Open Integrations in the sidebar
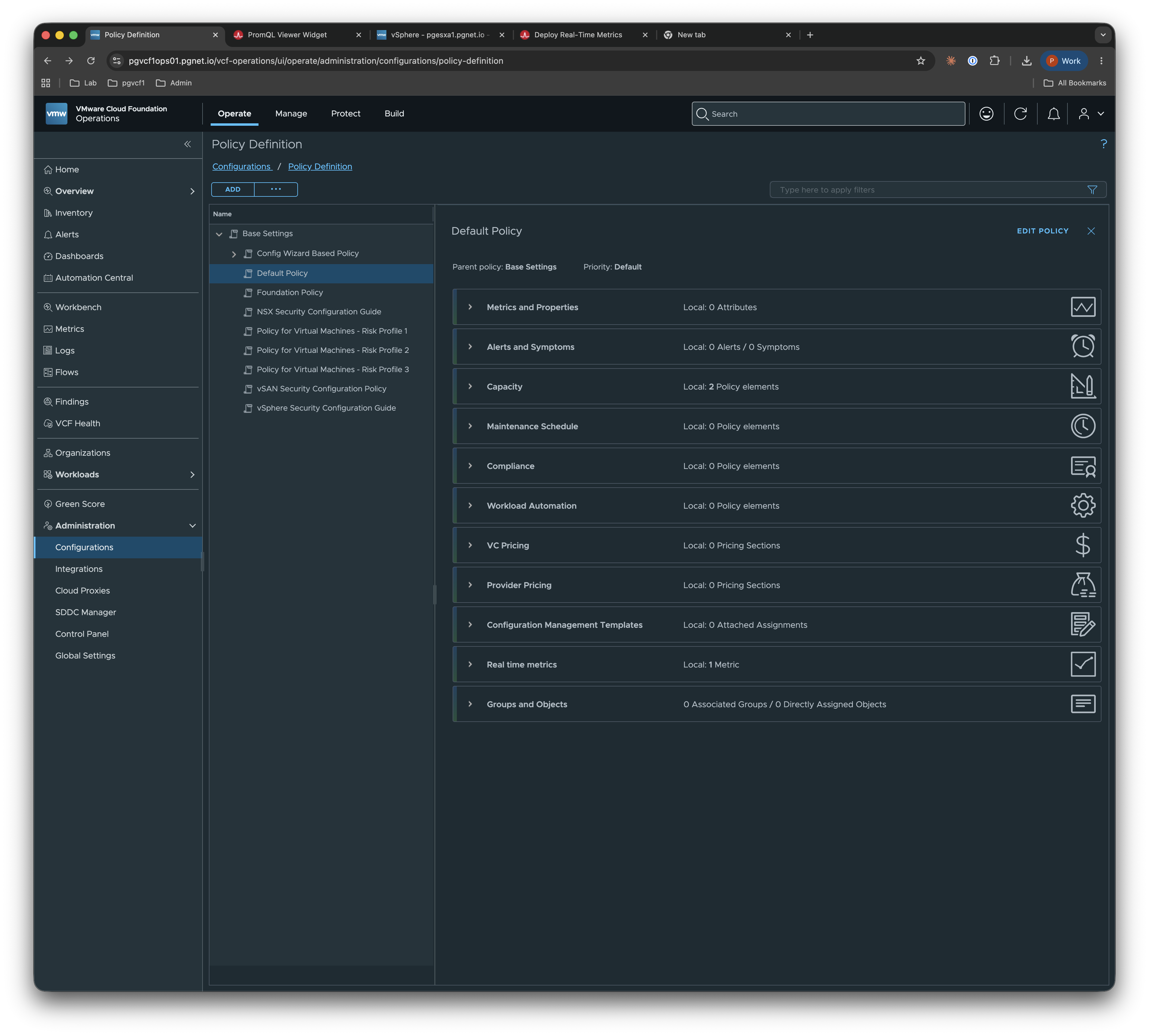Screen dimensions: 1149x1036 tap(79, 569)
